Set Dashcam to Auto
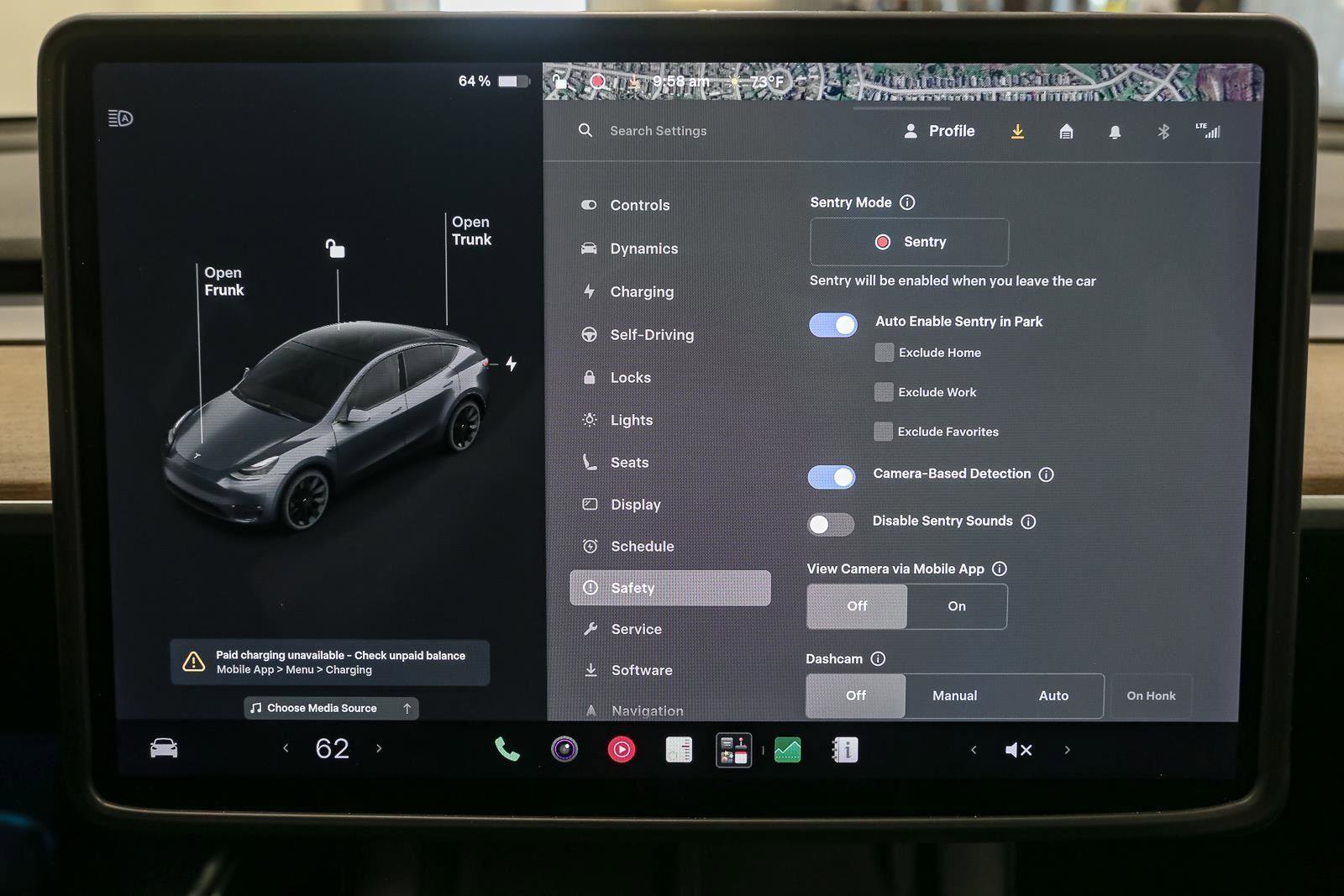Viewport: 1344px width, 896px height. coord(1053,695)
